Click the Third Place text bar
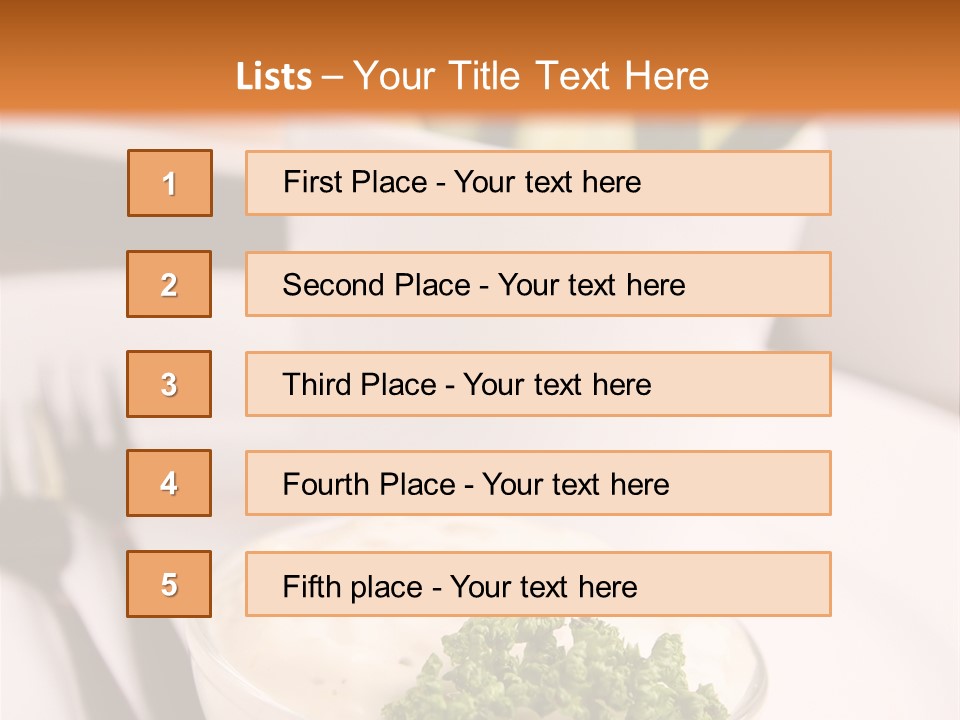Viewport: 960px width, 720px height. tap(538, 384)
